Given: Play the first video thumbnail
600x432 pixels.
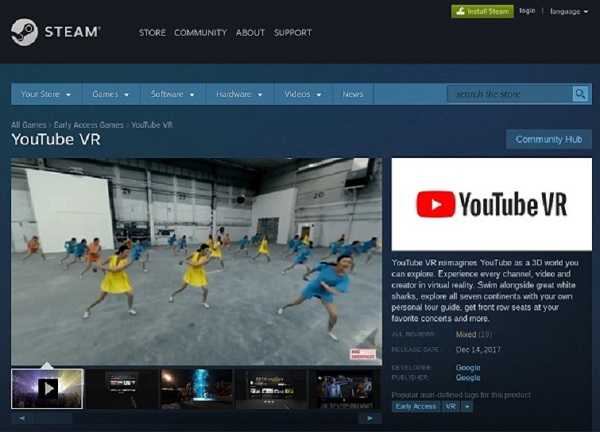Looking at the screenshot, I should 47,388.
